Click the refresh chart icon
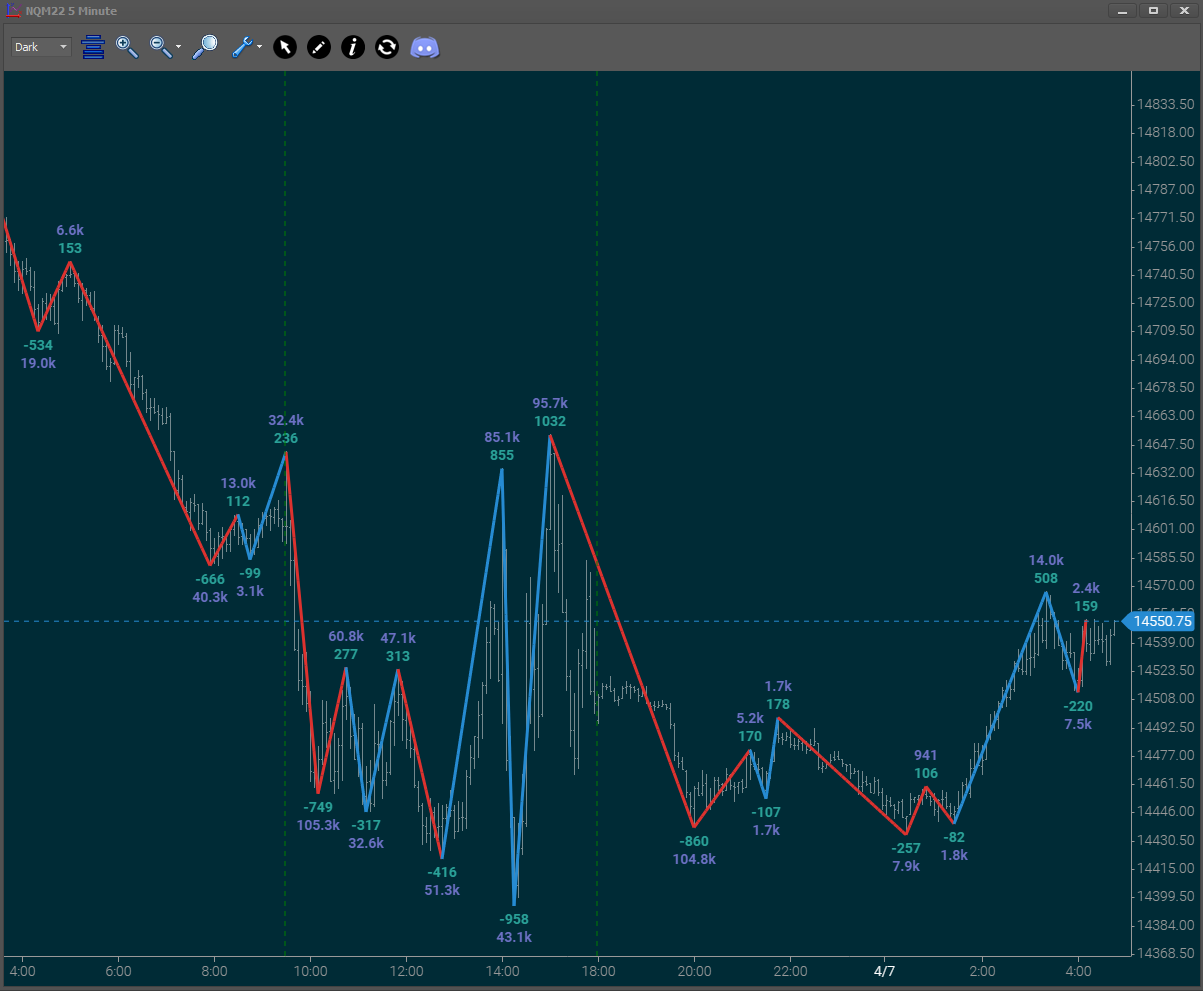This screenshot has width=1203, height=991. pos(387,47)
